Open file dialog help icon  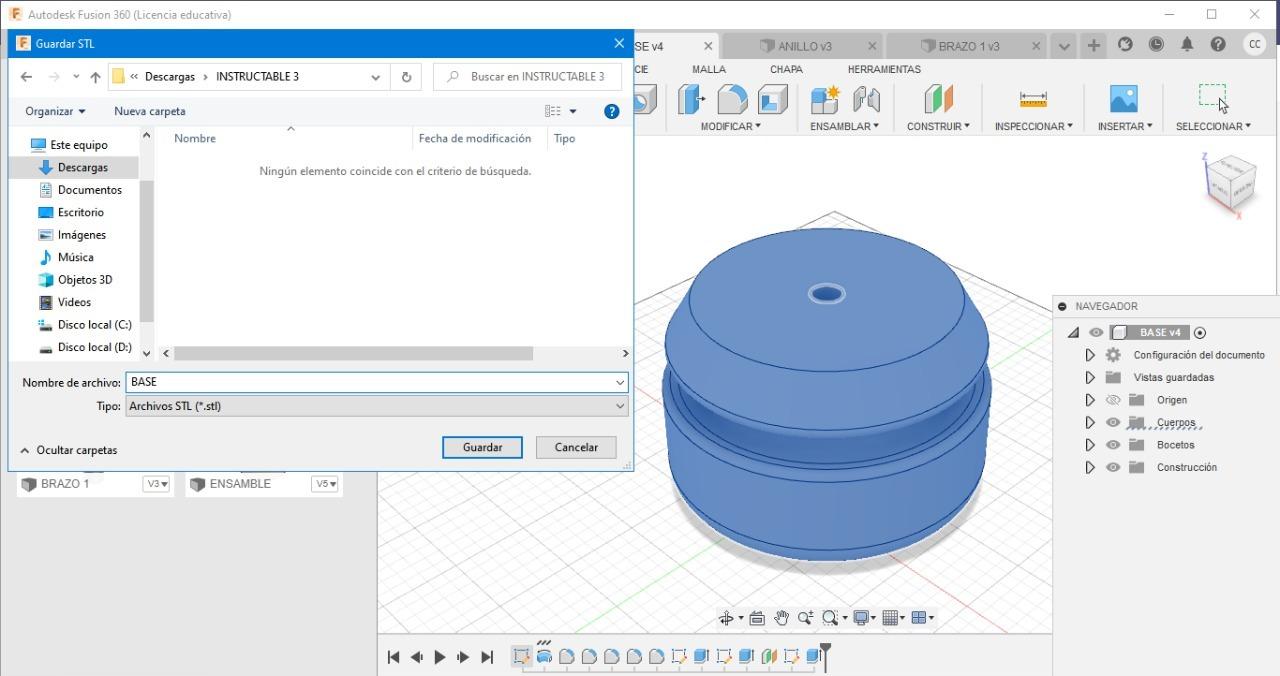pyautogui.click(x=612, y=111)
